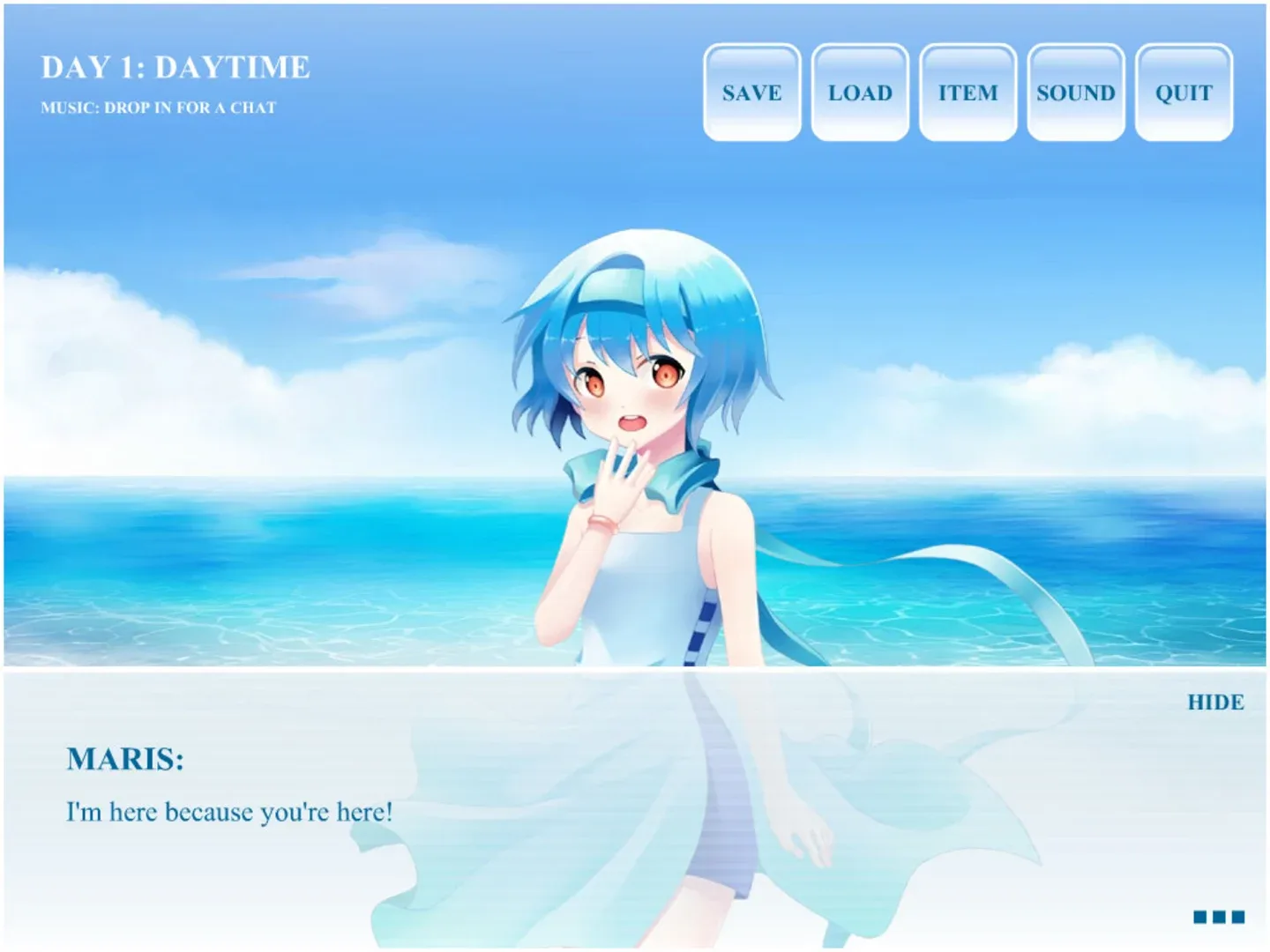Click the line 'I'm here because you're here!'
Screen dimensions: 1270x952
229,811
